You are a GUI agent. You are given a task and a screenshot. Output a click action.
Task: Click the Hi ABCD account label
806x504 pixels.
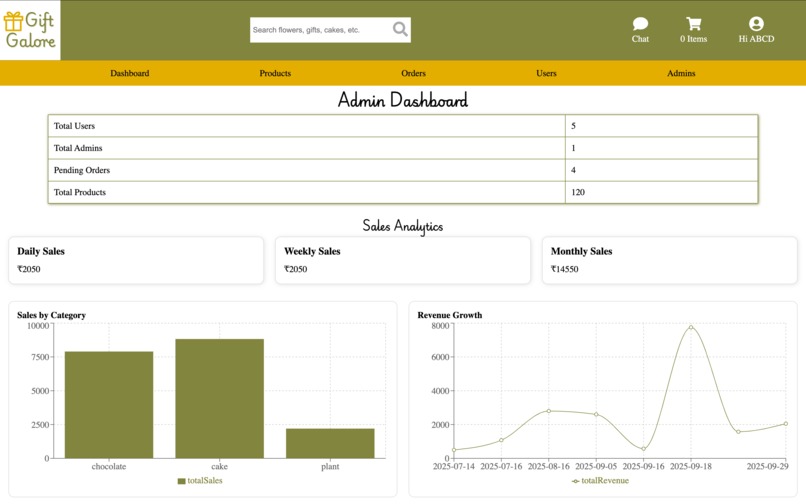coord(756,39)
